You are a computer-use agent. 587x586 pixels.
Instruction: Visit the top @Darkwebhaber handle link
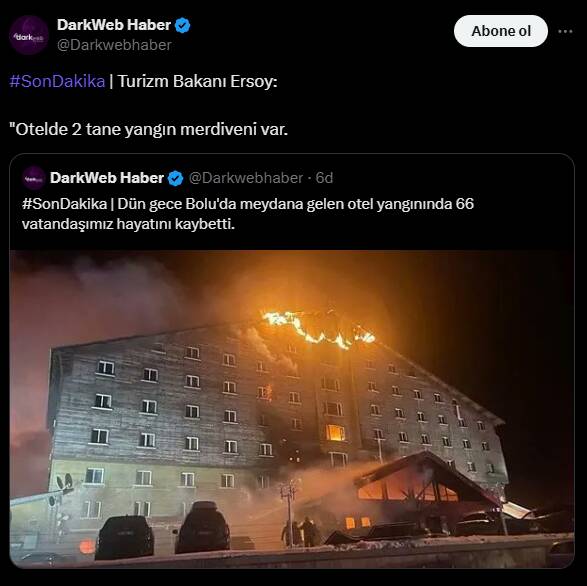pos(114,45)
